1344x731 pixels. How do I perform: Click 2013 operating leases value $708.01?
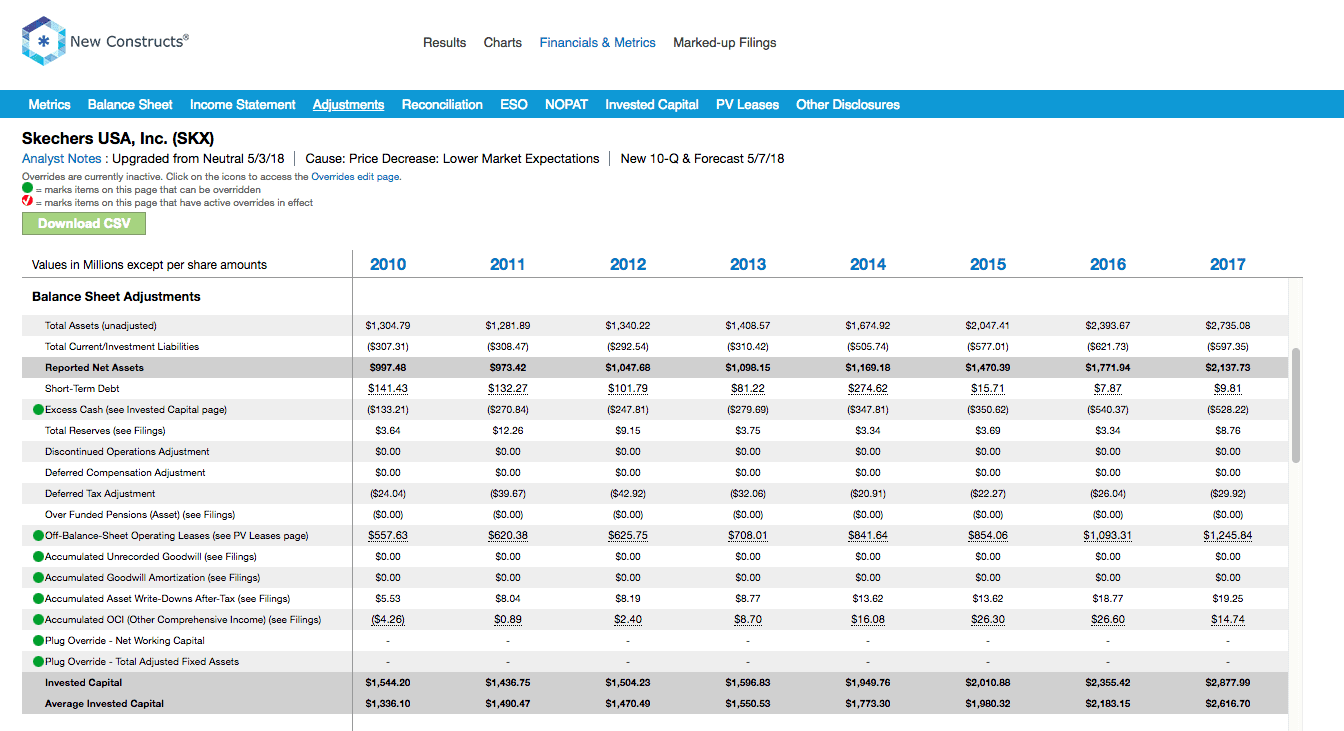[x=748, y=535]
